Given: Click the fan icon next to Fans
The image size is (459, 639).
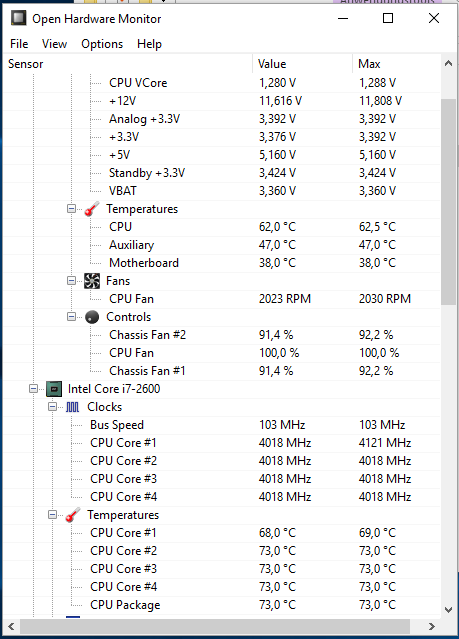Looking at the screenshot, I should coord(92,281).
